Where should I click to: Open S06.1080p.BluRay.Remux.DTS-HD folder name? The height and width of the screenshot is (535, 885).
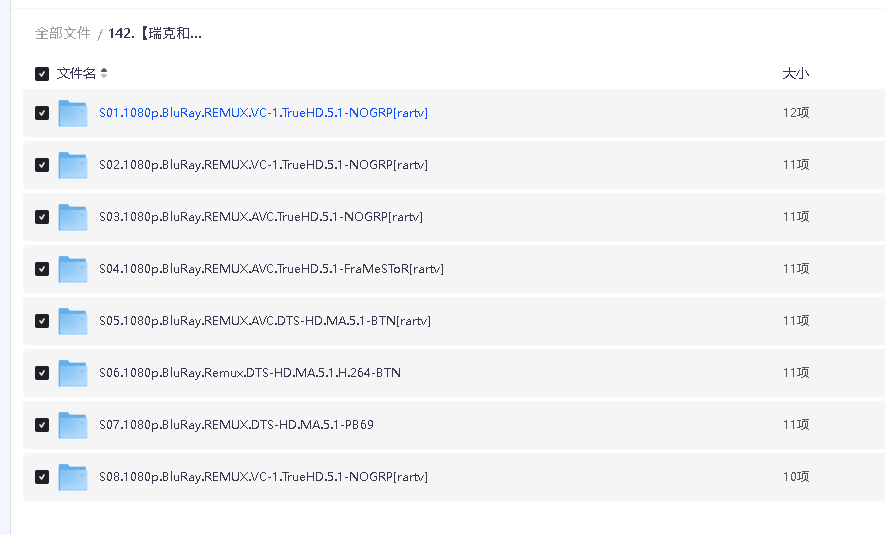click(250, 373)
